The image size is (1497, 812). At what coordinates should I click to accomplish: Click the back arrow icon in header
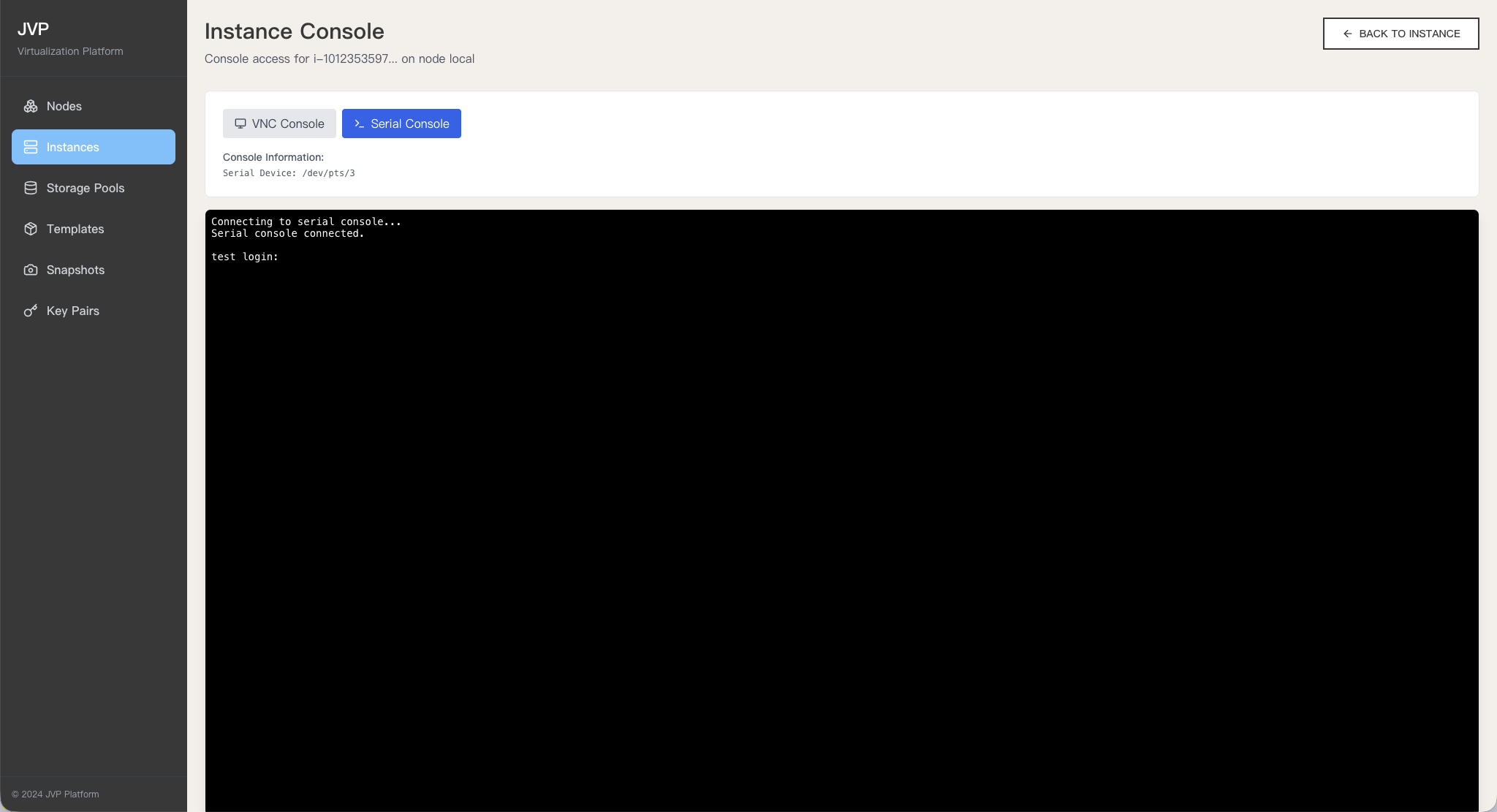[1347, 34]
